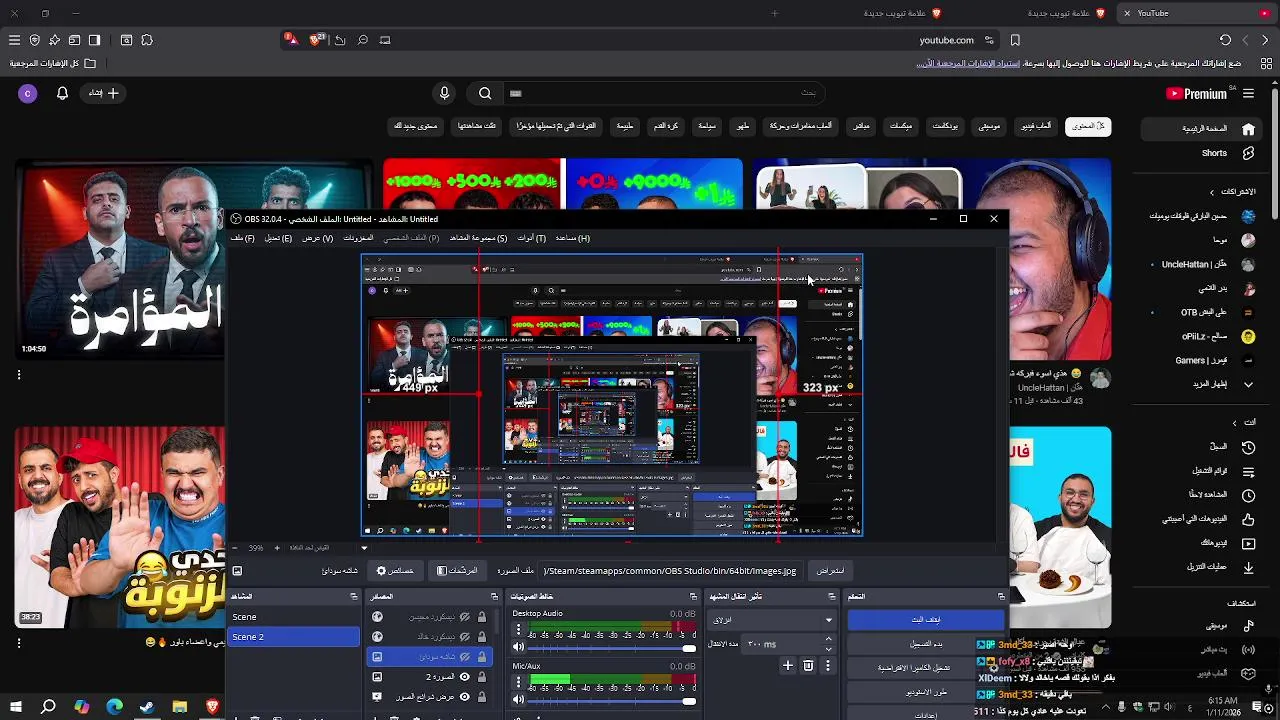Open the OBS preview zoom dropdown arrow

[x=364, y=548]
